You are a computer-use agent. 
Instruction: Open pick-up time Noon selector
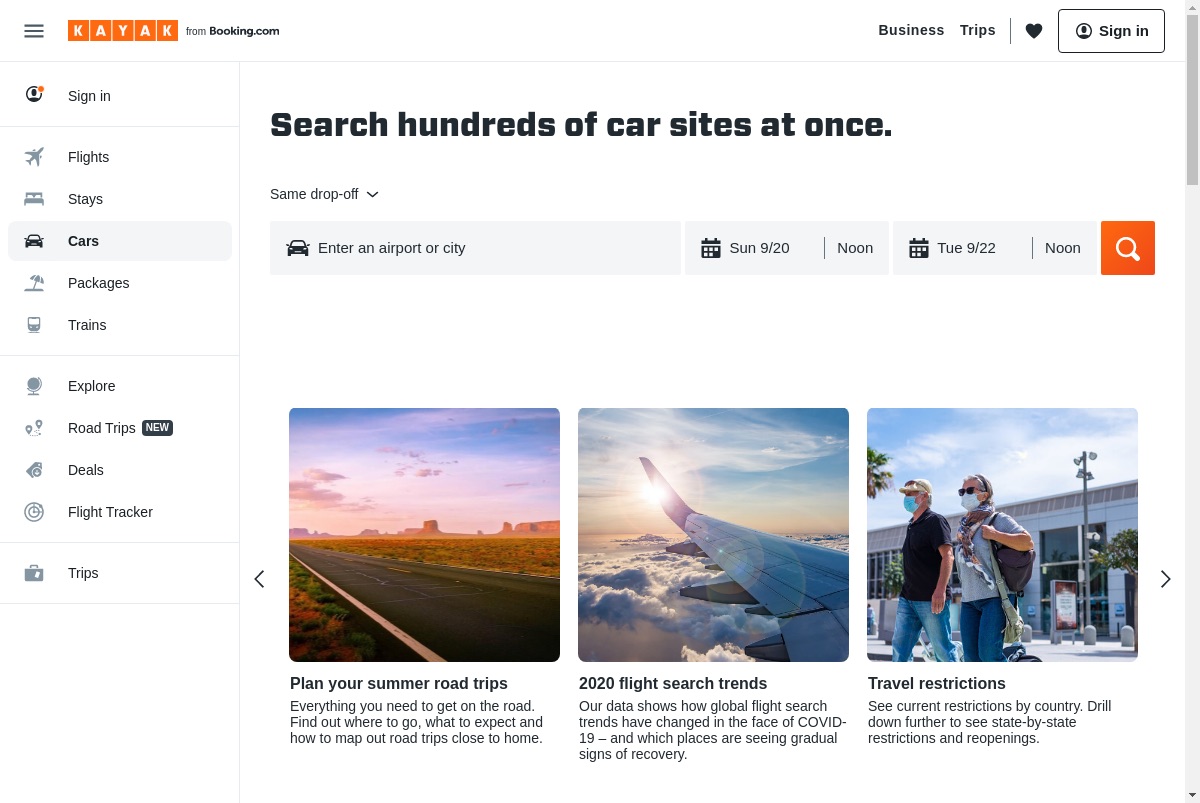point(855,248)
